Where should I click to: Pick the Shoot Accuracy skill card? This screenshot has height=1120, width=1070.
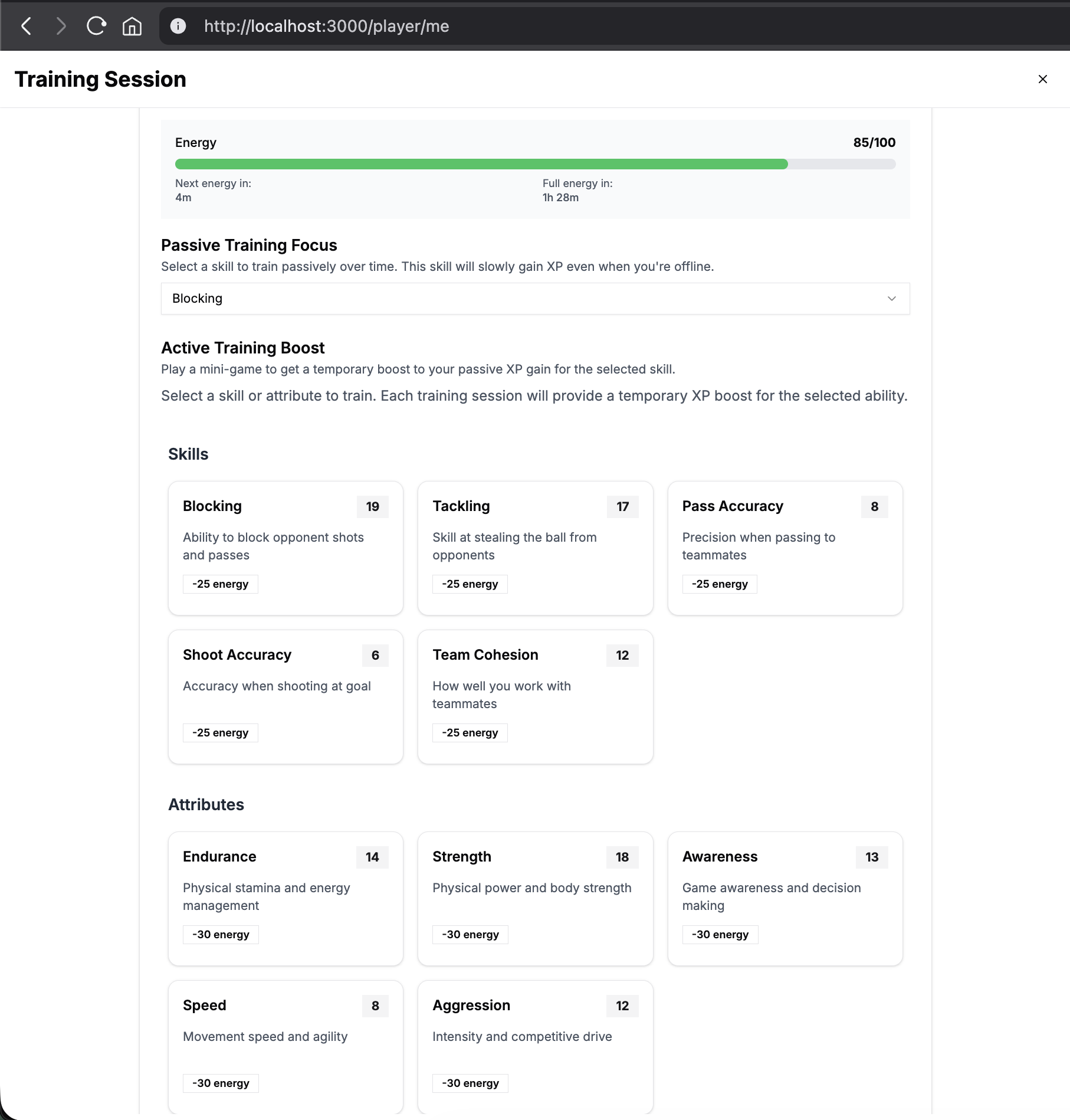pyautogui.click(x=285, y=696)
